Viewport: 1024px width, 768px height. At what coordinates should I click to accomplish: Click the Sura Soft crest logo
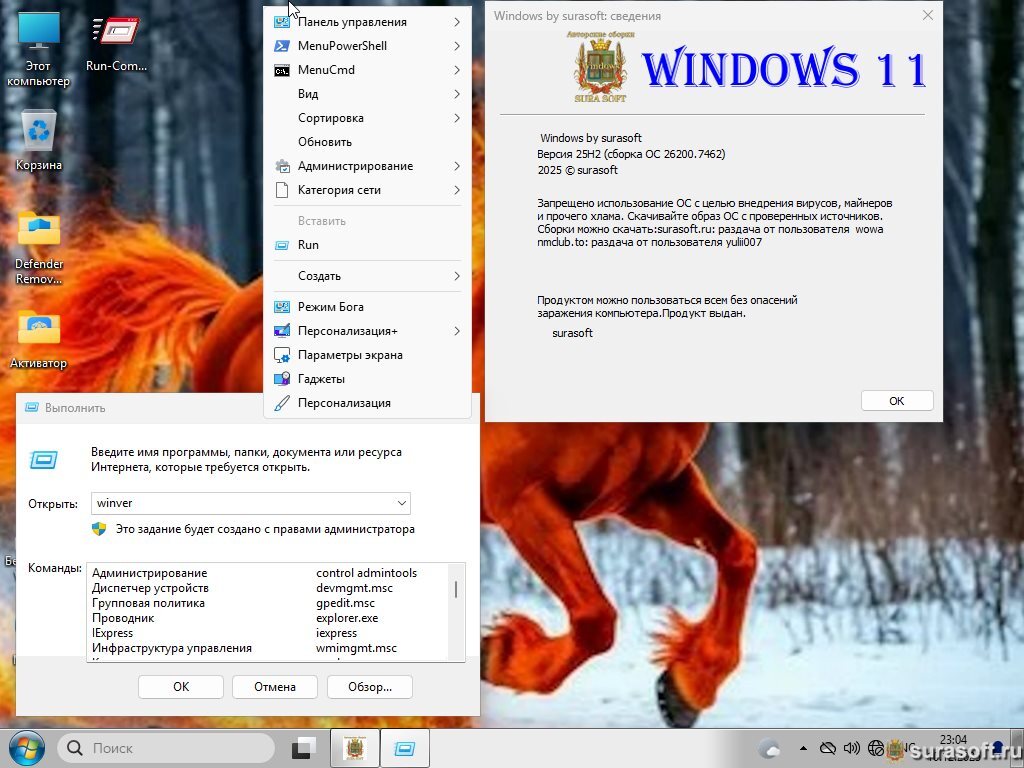(x=600, y=67)
